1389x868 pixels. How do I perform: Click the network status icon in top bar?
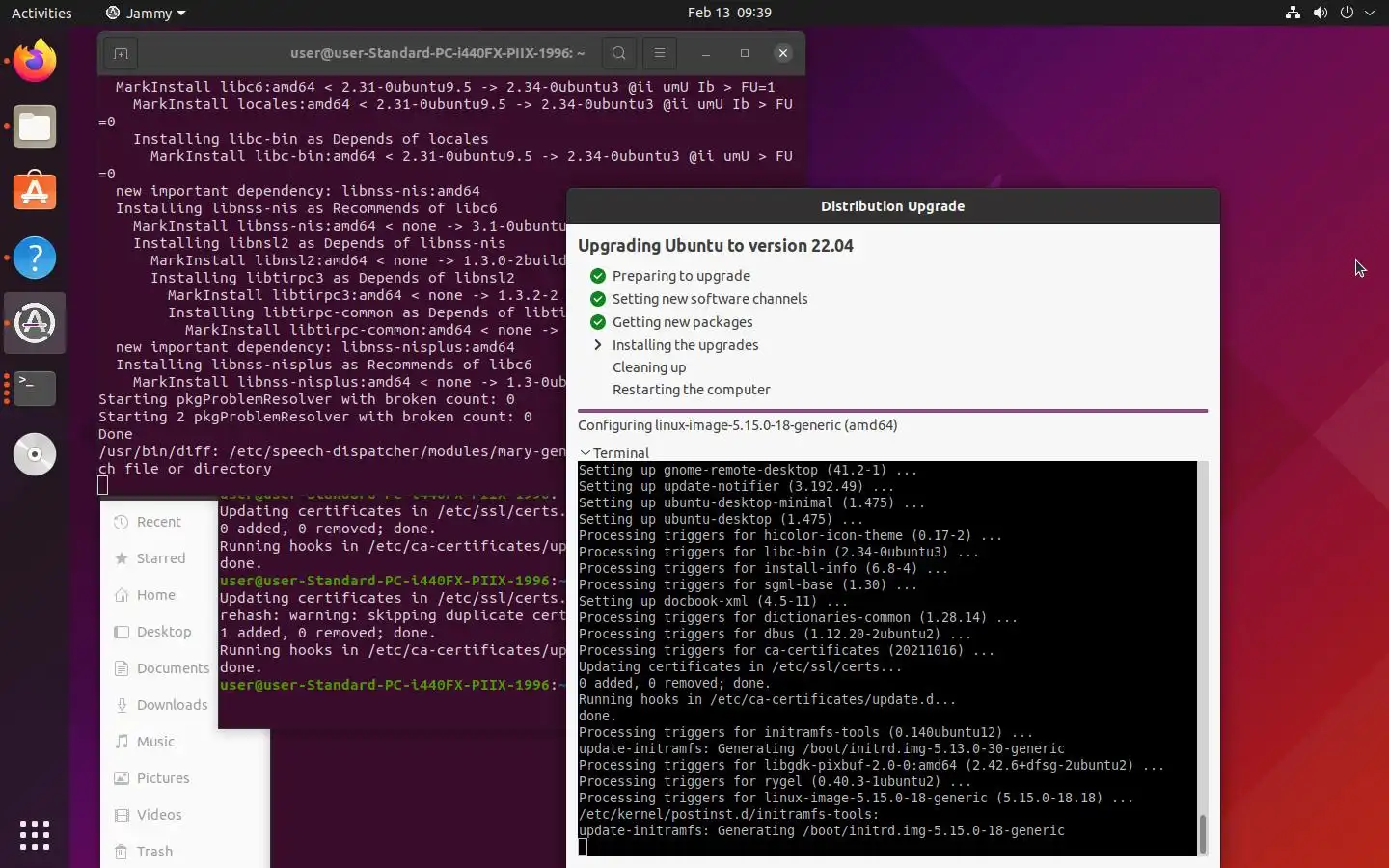pos(1293,13)
